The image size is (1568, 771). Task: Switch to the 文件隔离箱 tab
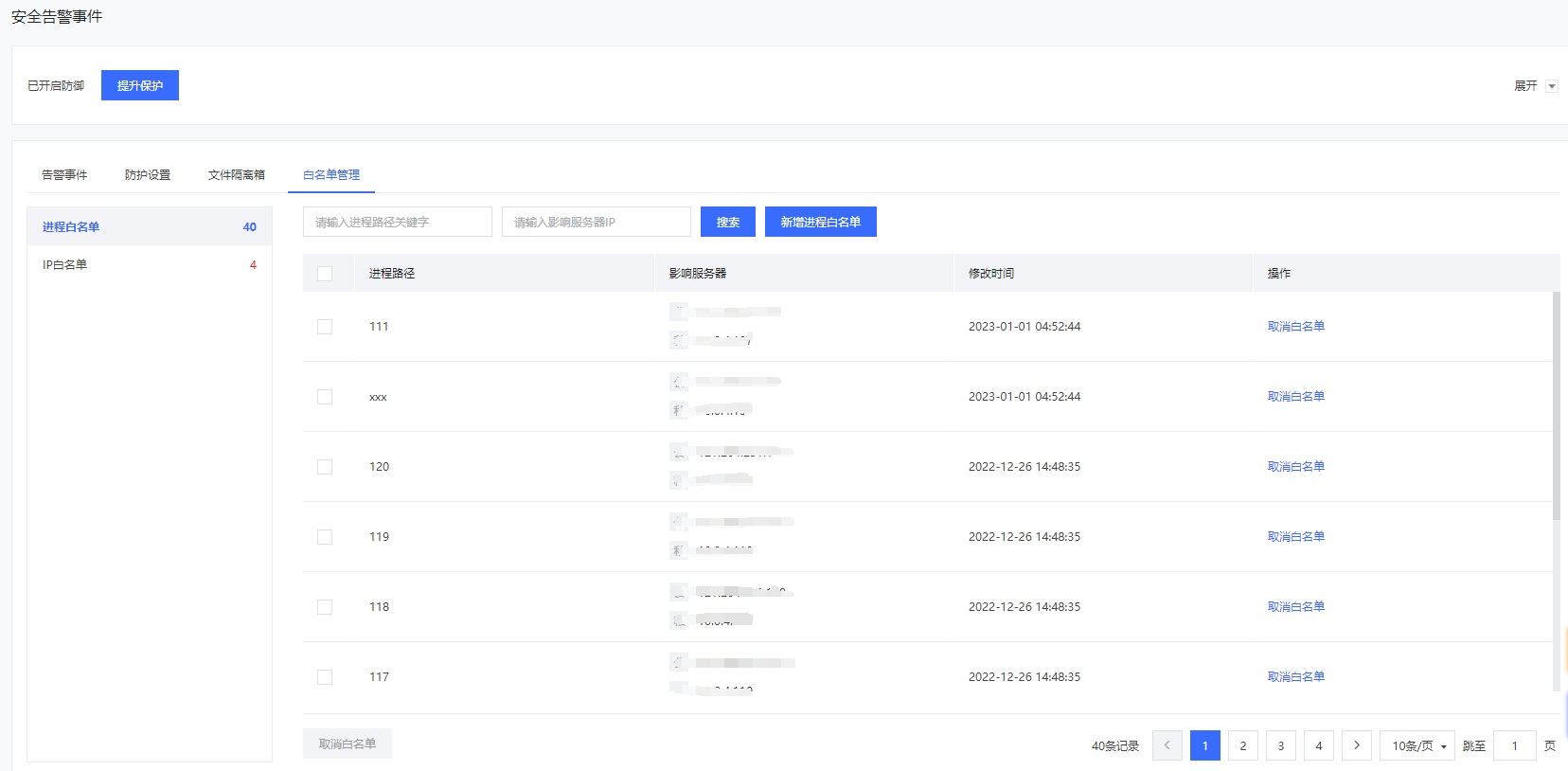[x=237, y=175]
